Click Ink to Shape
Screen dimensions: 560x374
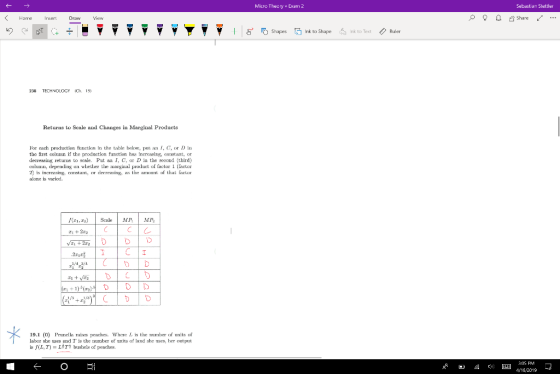click(x=313, y=31)
